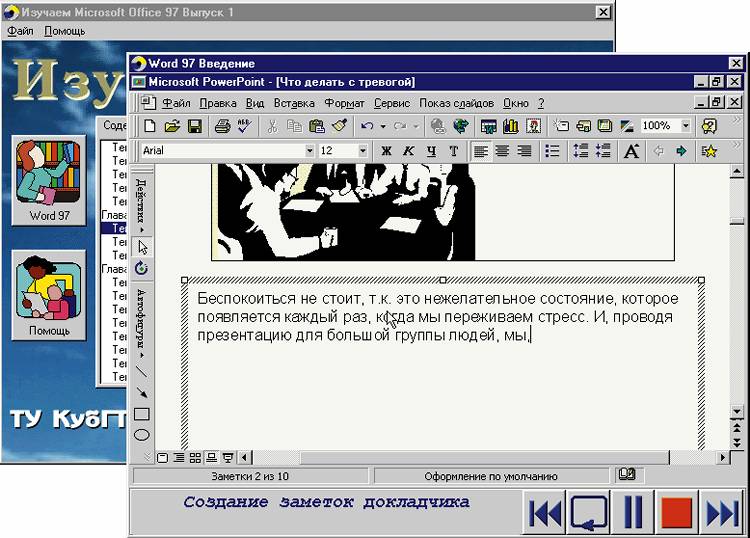Expand the 100% zoom dropdown
Image resolution: width=750 pixels, height=538 pixels.
pyautogui.click(x=685, y=126)
